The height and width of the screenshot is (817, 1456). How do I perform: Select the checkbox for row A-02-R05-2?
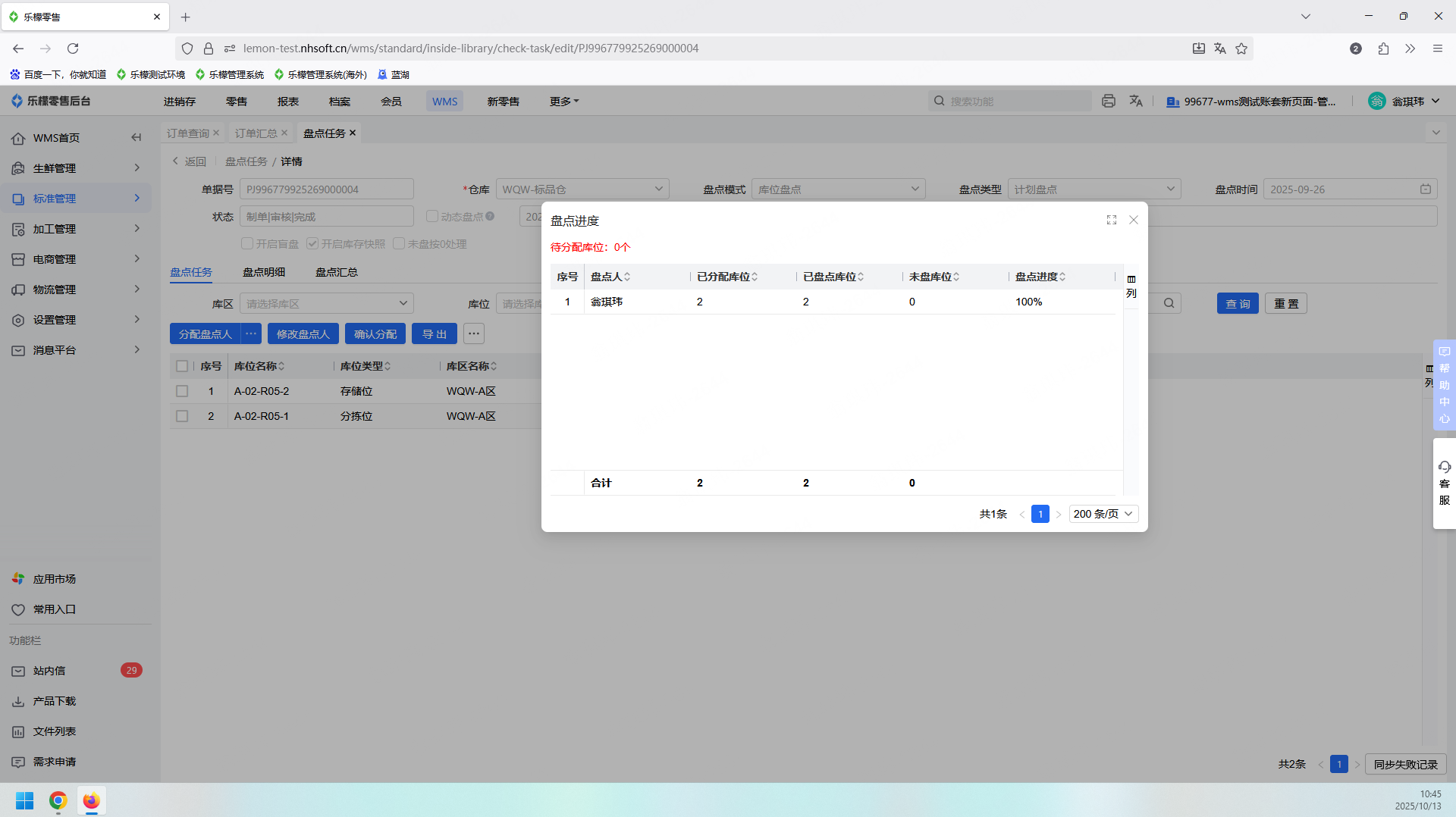click(x=182, y=391)
